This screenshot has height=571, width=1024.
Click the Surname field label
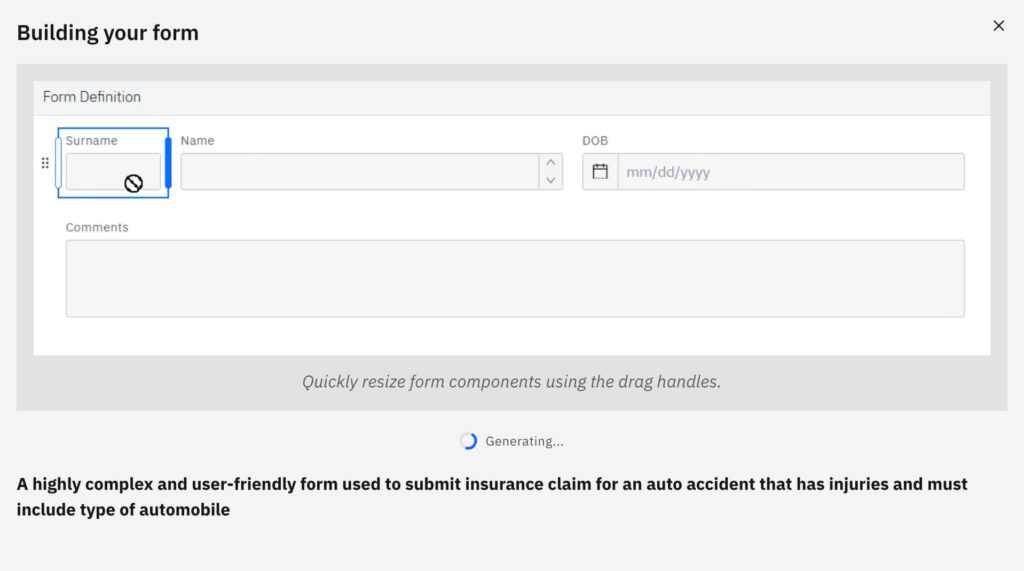click(x=91, y=140)
